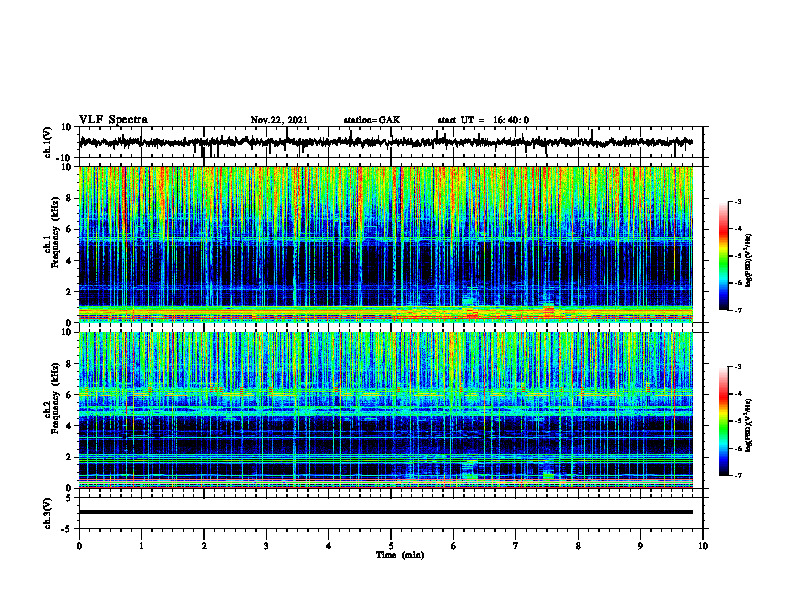Viewport: 792px width, 612px height.
Task: Click the "5" tick on ch.3(V) axis
Action: (x=69, y=497)
